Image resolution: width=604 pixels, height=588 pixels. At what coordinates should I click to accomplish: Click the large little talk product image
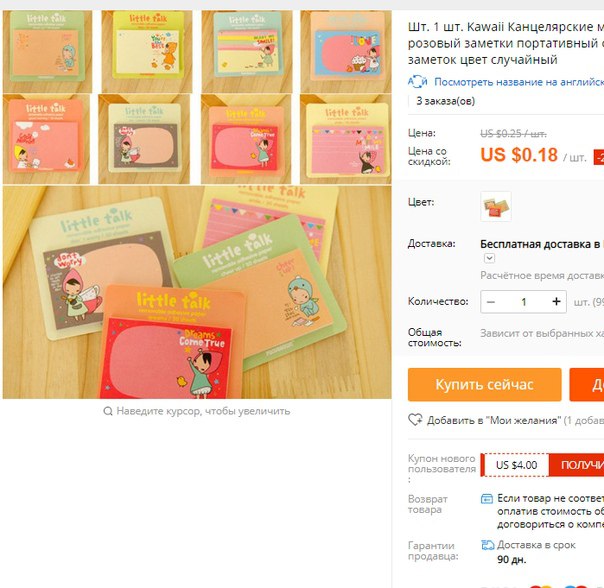[197, 292]
